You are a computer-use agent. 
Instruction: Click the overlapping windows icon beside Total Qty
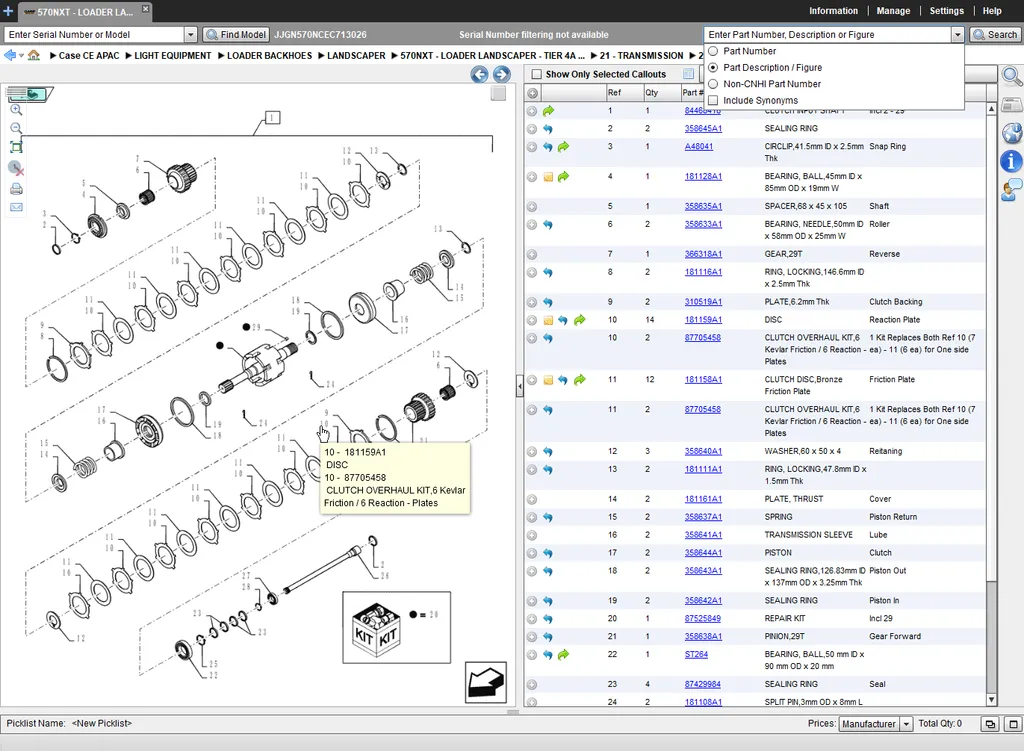coord(991,724)
